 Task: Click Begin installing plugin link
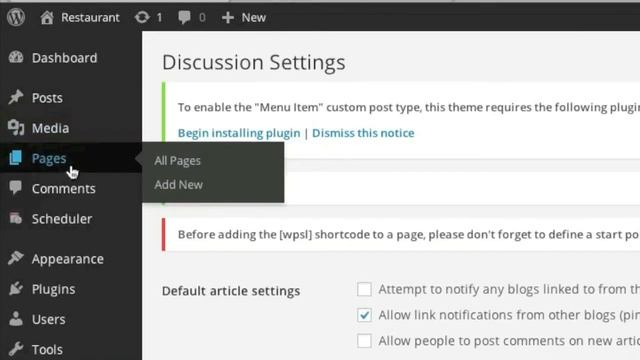(239, 133)
